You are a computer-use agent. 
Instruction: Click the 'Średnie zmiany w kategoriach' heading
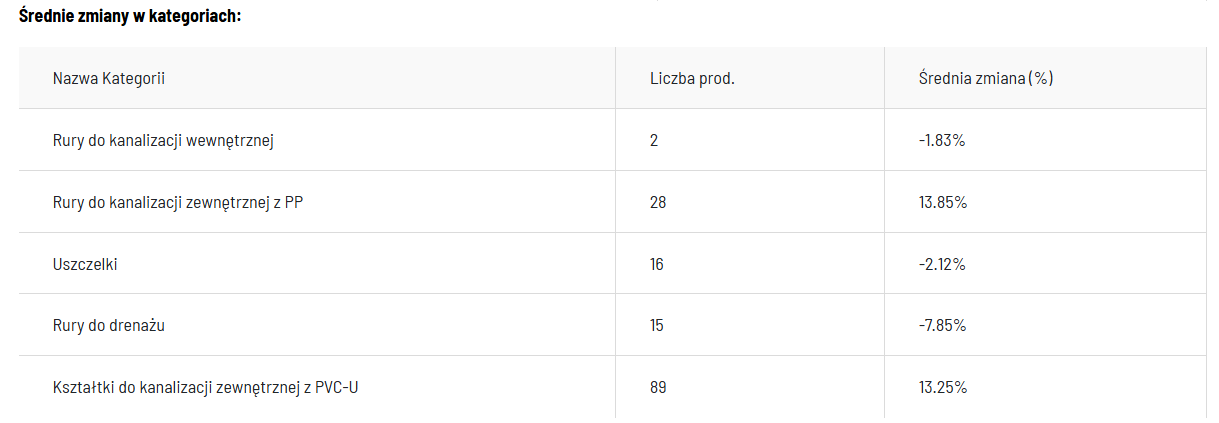tap(130, 17)
